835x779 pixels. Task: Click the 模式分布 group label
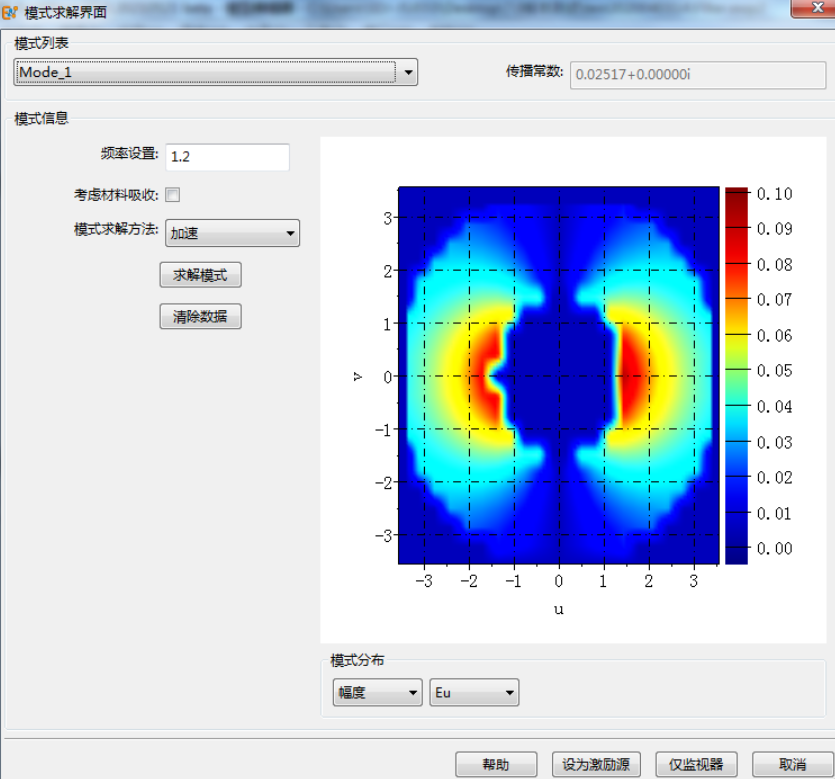tap(357, 660)
